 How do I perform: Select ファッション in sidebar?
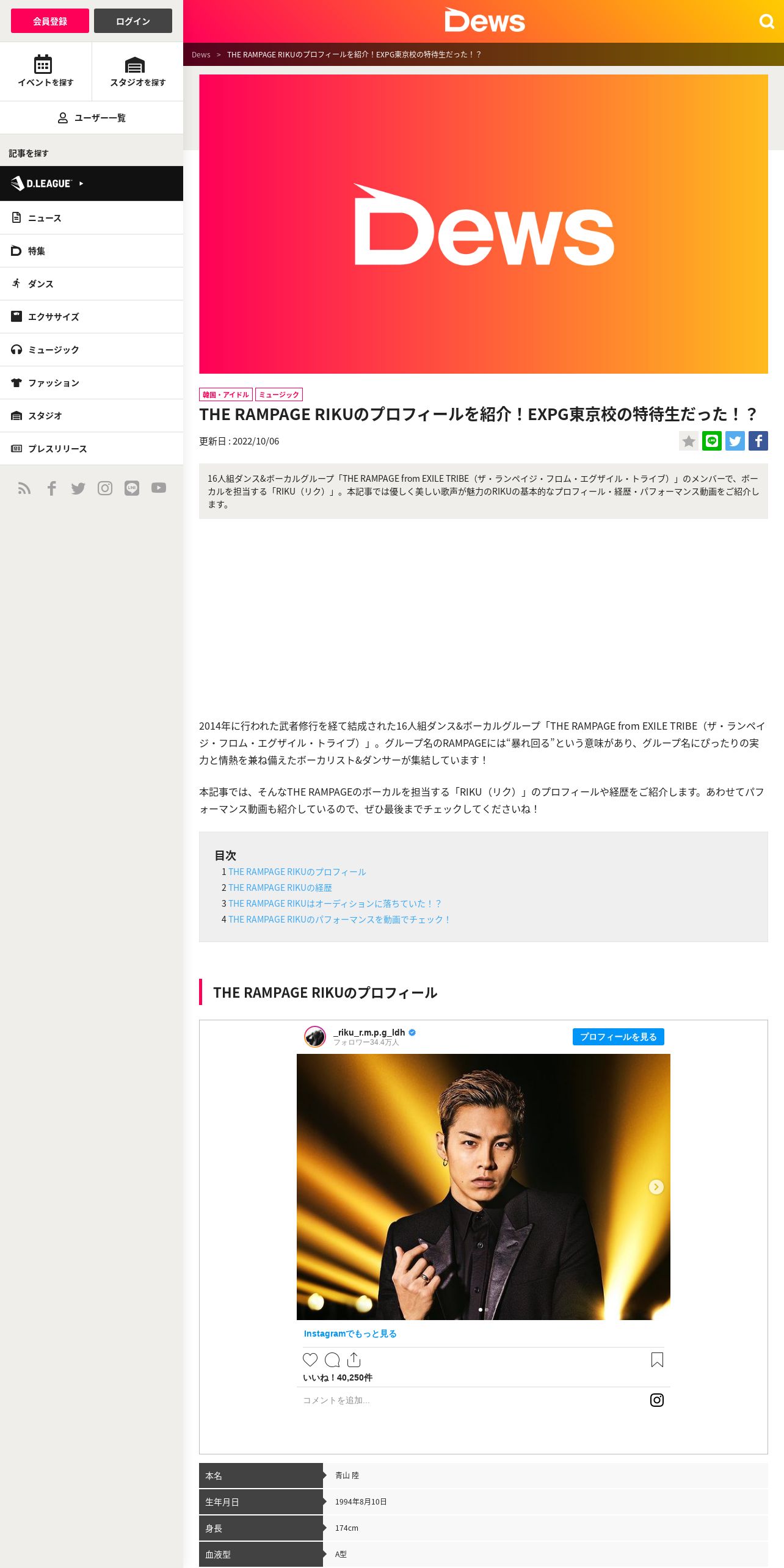click(x=92, y=383)
